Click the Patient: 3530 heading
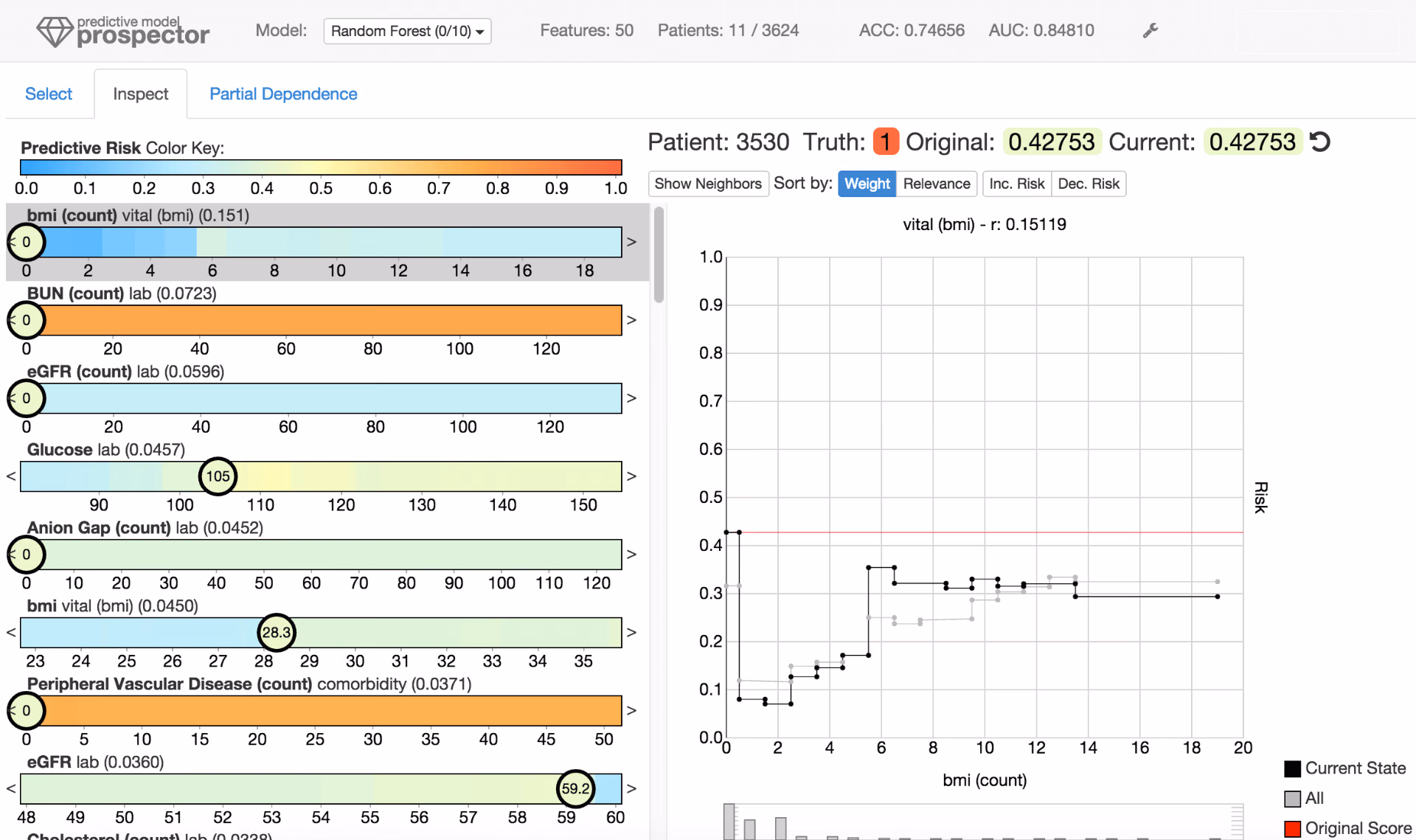The height and width of the screenshot is (840, 1416). click(718, 142)
